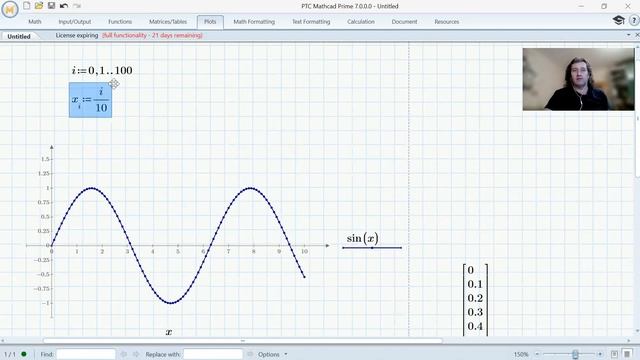Viewport: 640px width, 360px height.
Task: Select the 0.3 vector element
Action: pos(475,312)
